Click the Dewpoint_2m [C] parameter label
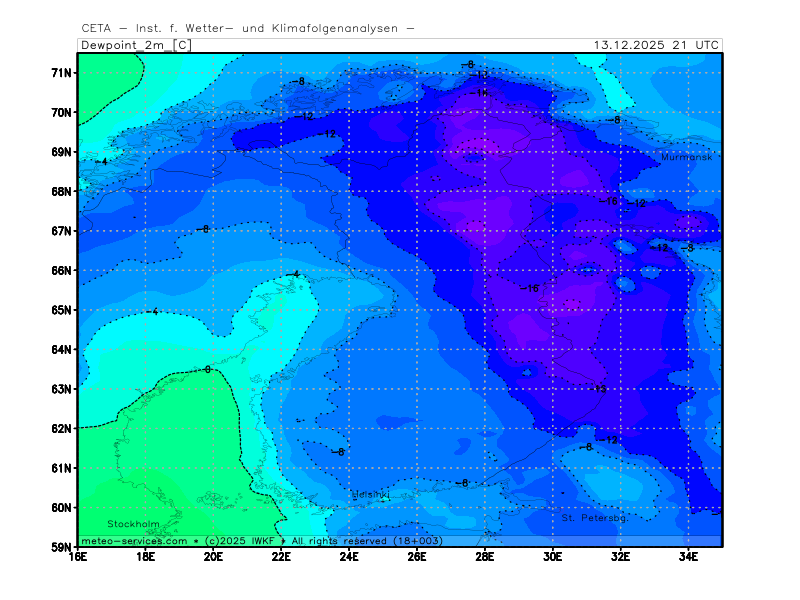 tap(135, 45)
